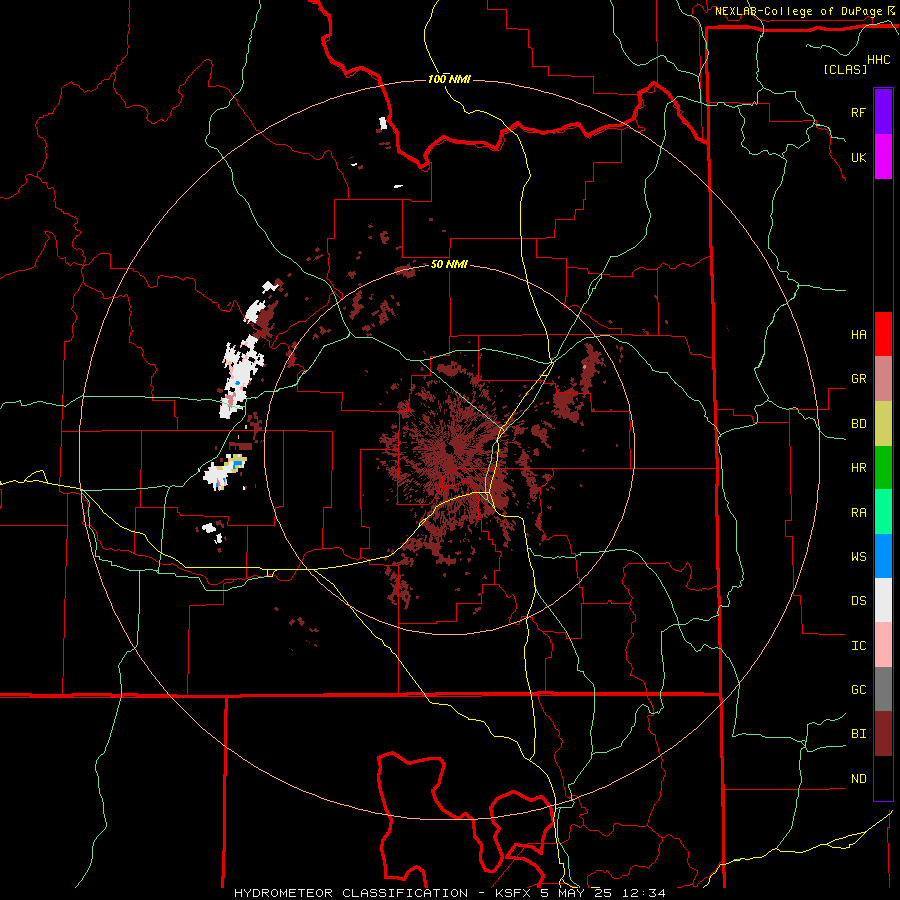Viewport: 900px width, 900px height.
Task: Click the RA legend label
Action: click(x=858, y=513)
